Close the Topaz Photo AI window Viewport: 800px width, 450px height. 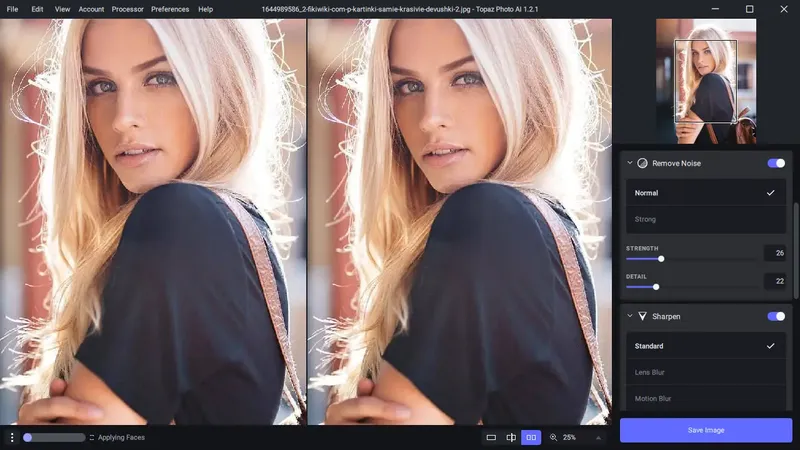pos(784,9)
